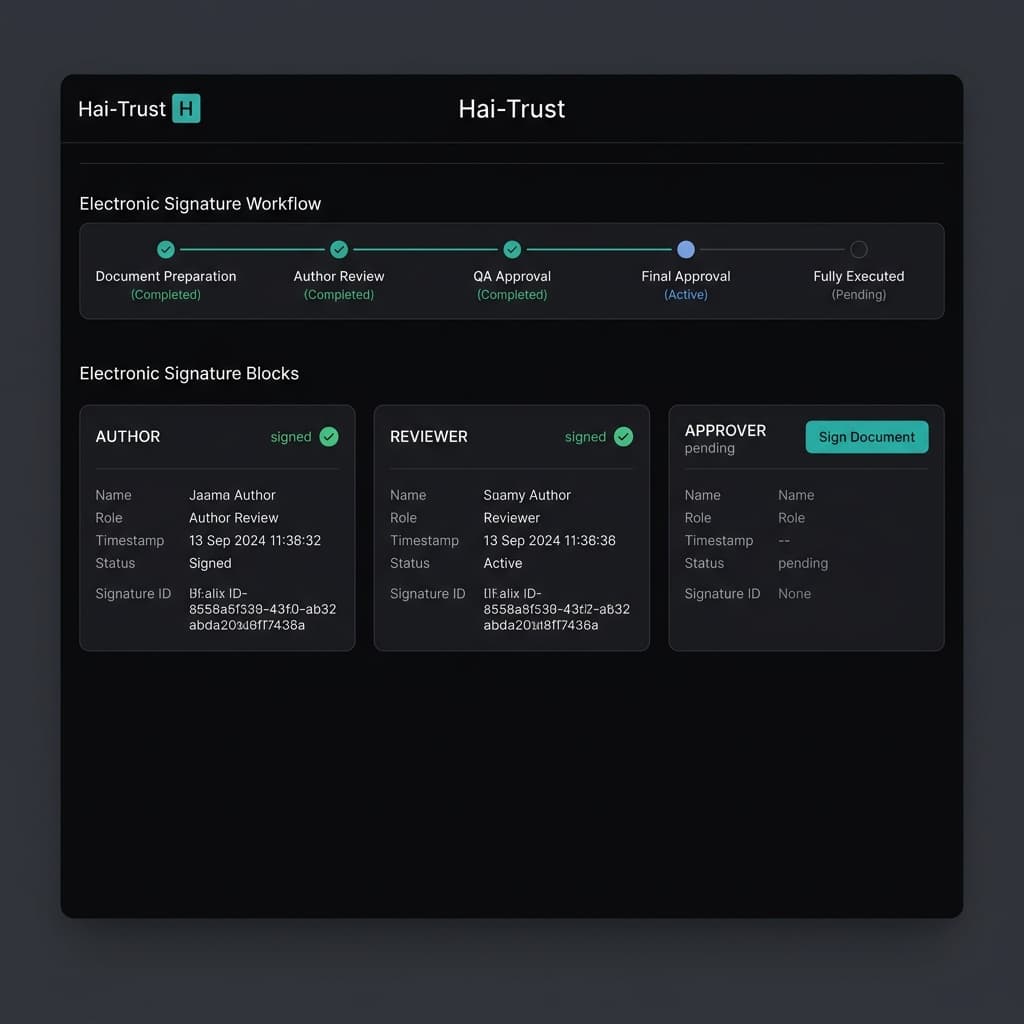Viewport: 1024px width, 1024px height.
Task: Click the 'pending' label under APPROVER title
Action: pyautogui.click(x=710, y=449)
